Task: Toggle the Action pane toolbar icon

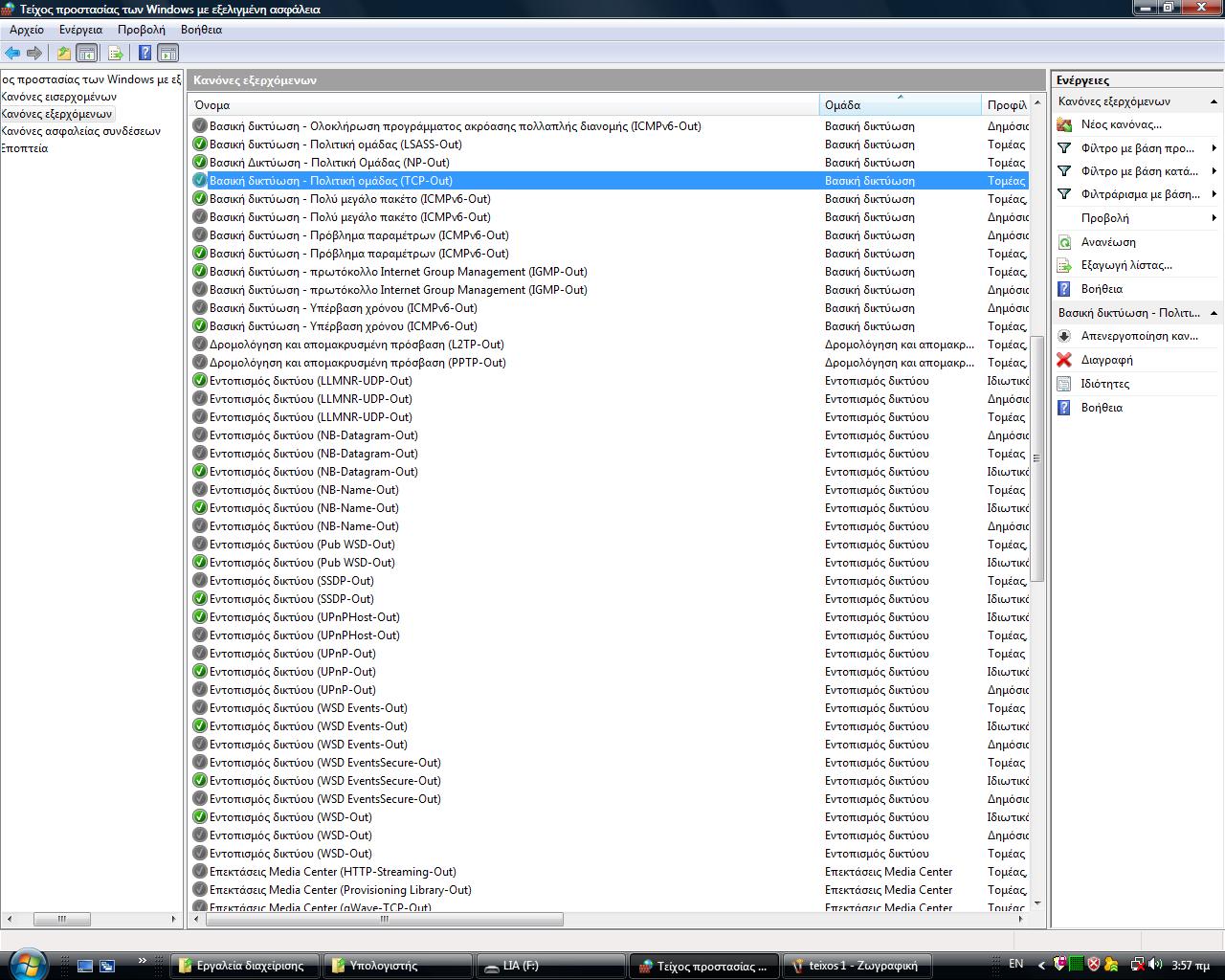Action: pos(167,54)
